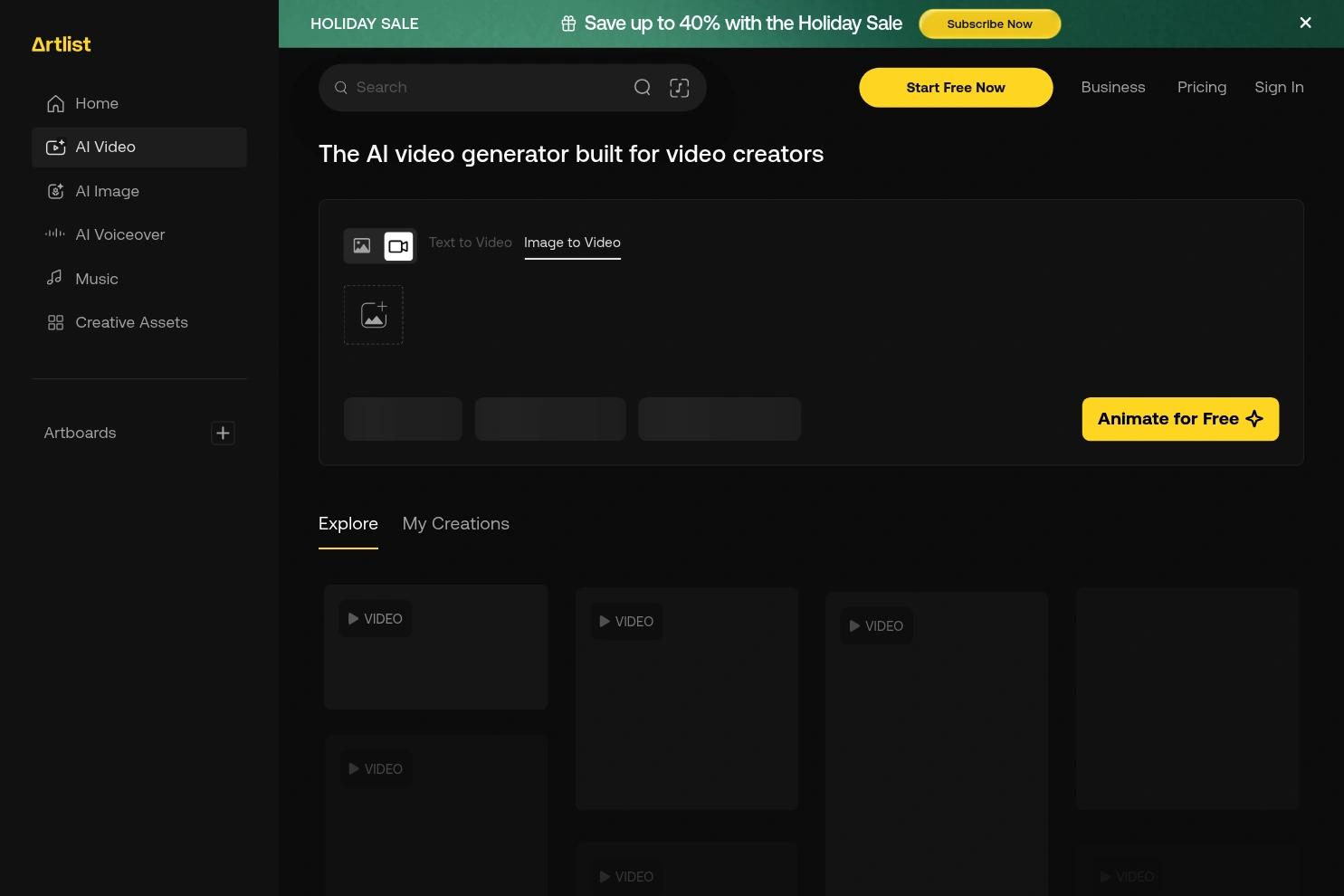Viewport: 1344px width, 896px height.
Task: Click Subscribe Now in sale banner
Action: (989, 24)
